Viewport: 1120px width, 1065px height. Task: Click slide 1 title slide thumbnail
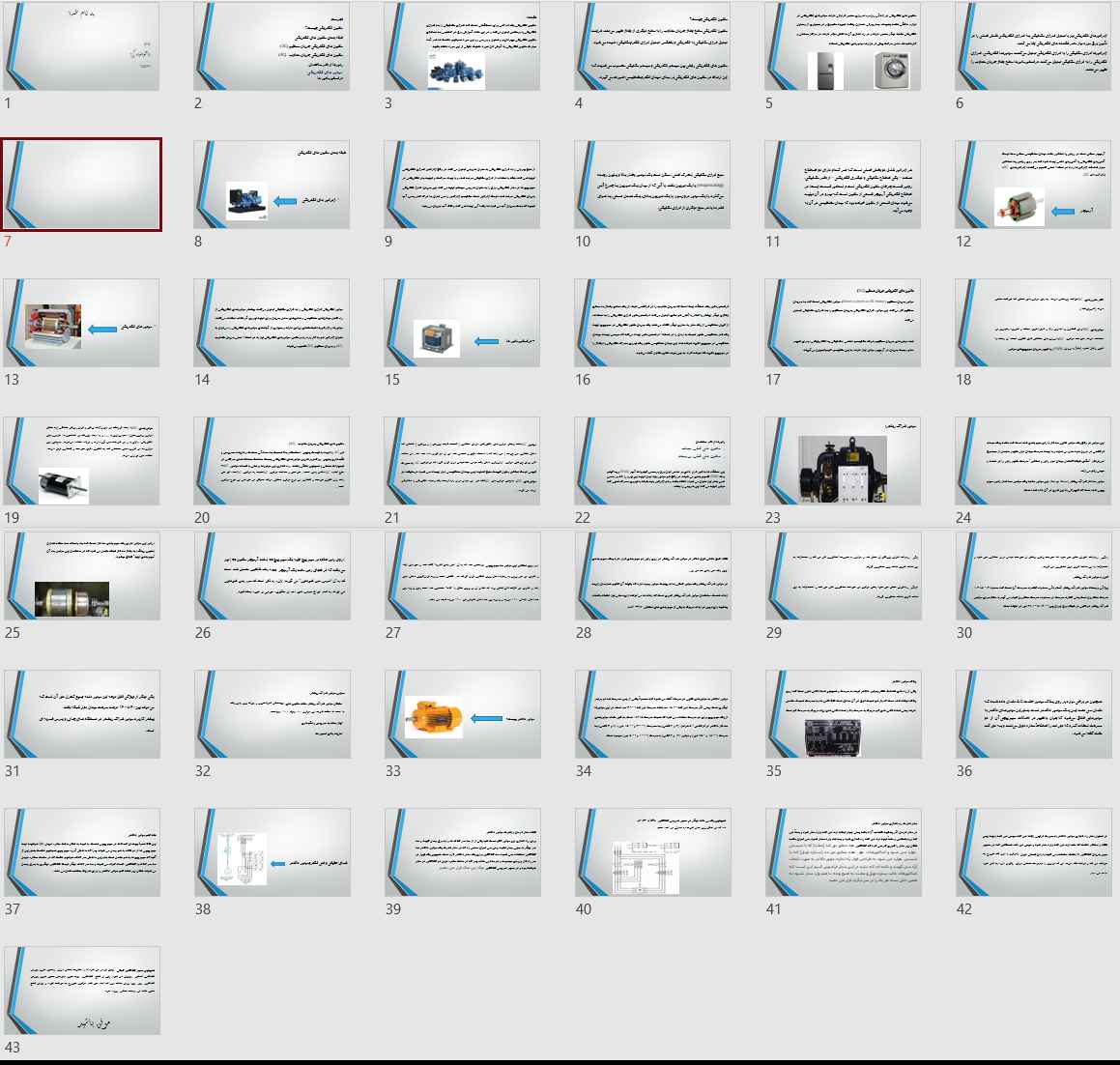(81, 46)
